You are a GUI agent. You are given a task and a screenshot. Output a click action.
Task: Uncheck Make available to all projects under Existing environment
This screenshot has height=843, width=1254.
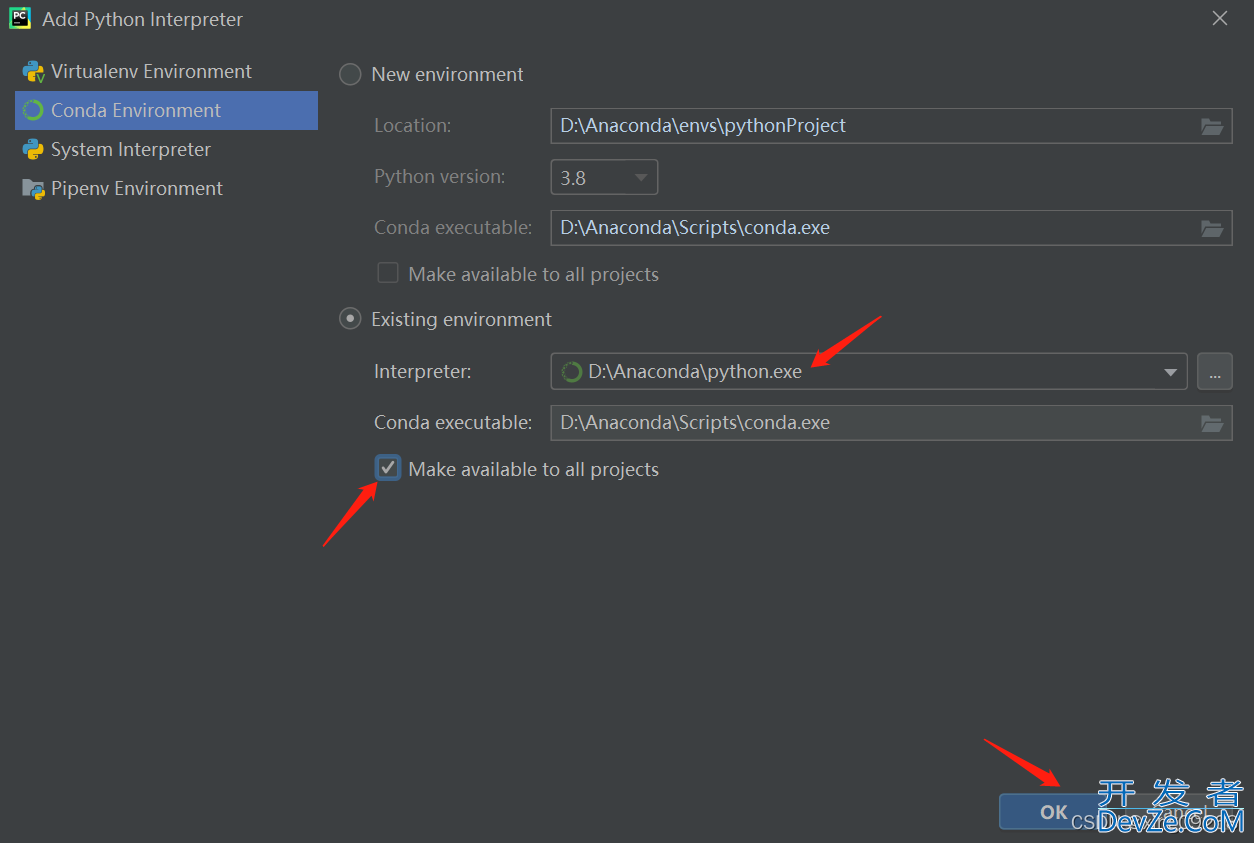[388, 468]
